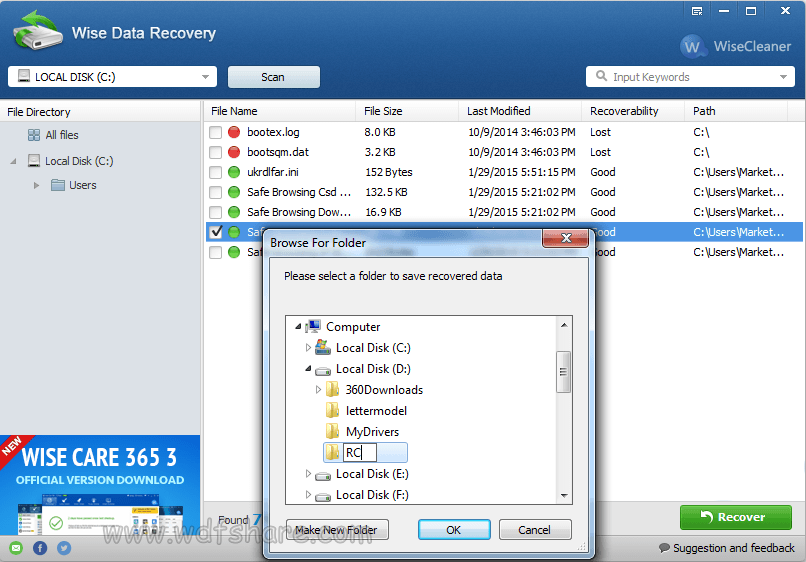Expand Local Disk (F:) node
806x562 pixels.
tap(308, 495)
